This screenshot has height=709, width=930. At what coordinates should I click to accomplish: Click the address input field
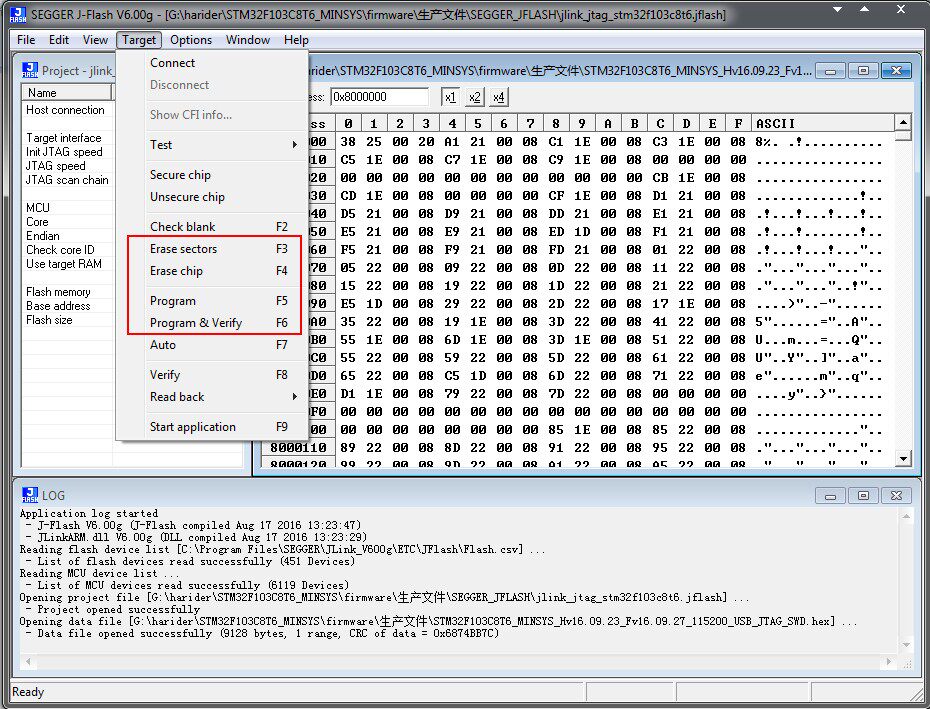[380, 97]
